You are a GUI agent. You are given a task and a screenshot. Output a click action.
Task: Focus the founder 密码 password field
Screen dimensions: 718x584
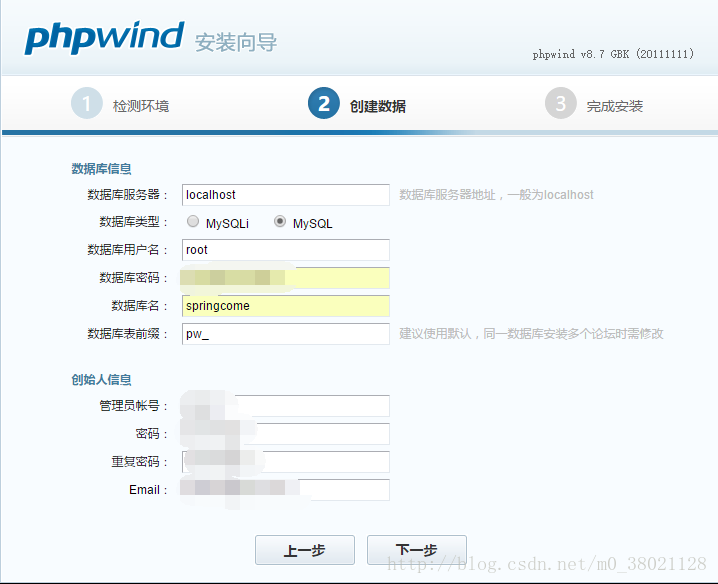tap(286, 434)
